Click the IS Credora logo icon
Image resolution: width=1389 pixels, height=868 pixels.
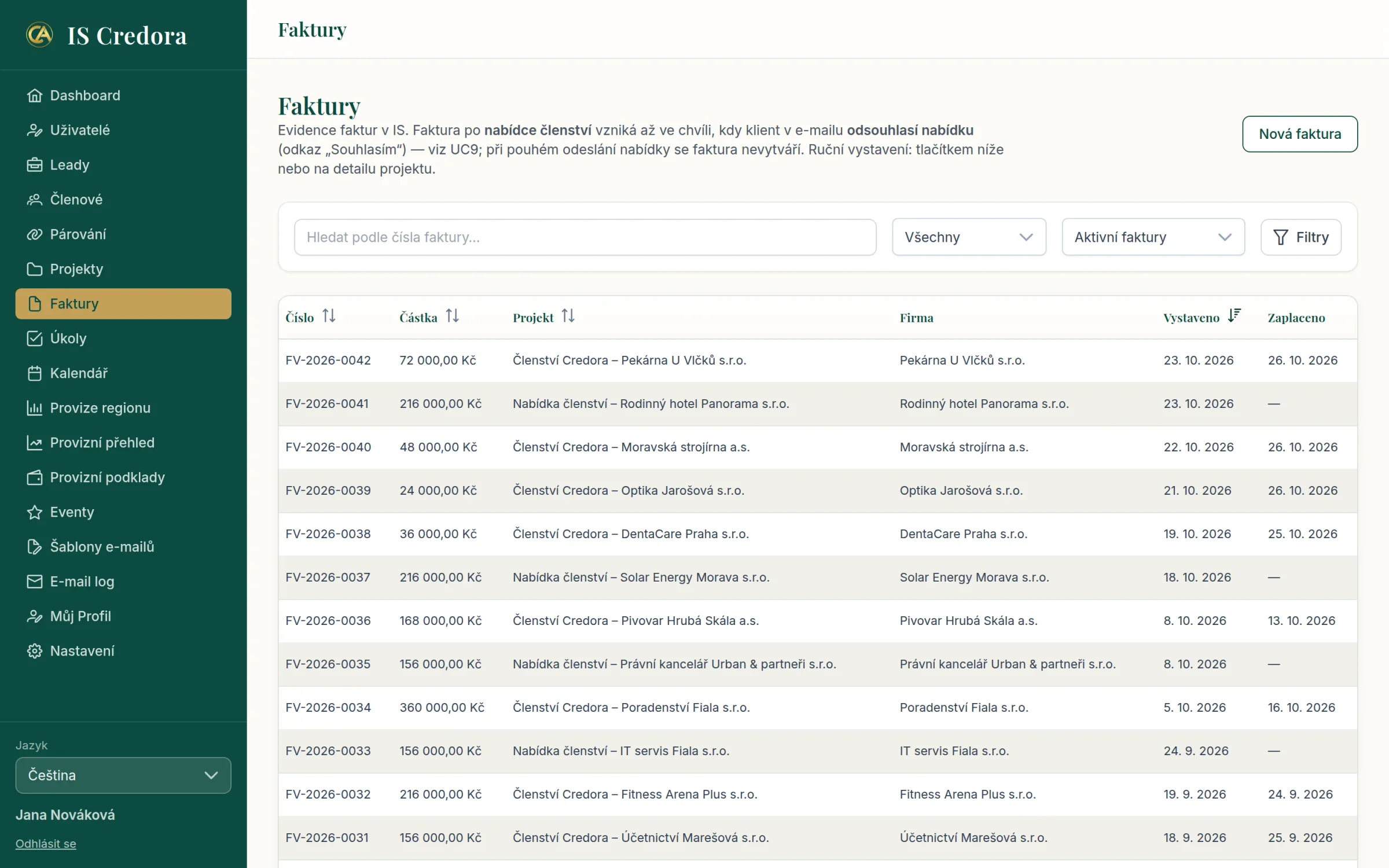[39, 35]
